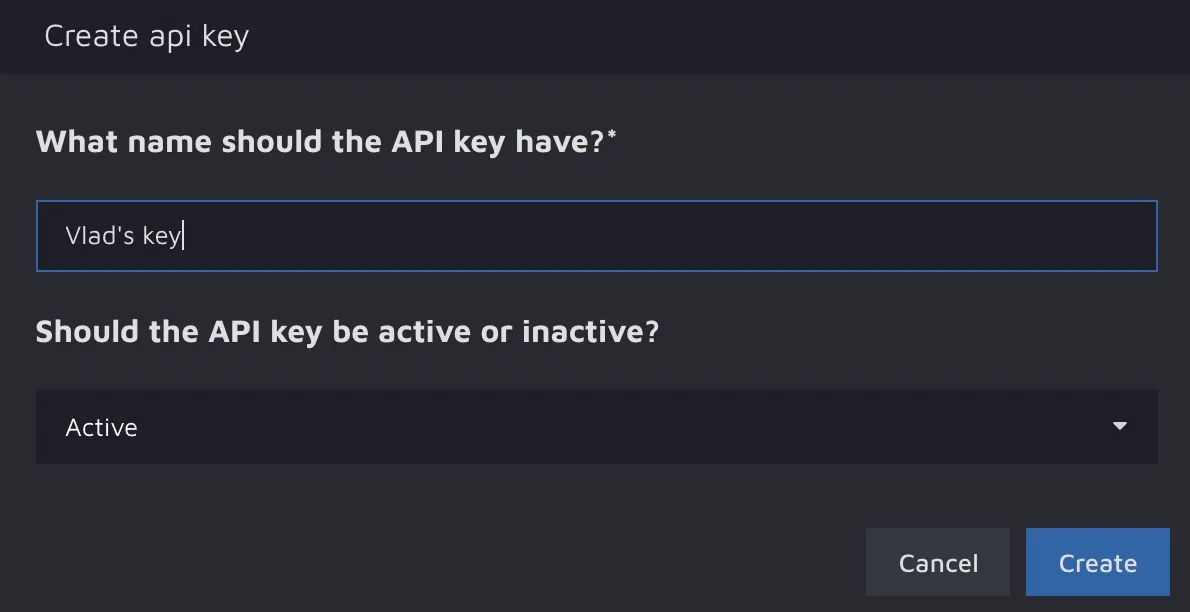Click the "Should the API key be active or inactive?" label
The height and width of the screenshot is (612, 1190).
click(347, 331)
